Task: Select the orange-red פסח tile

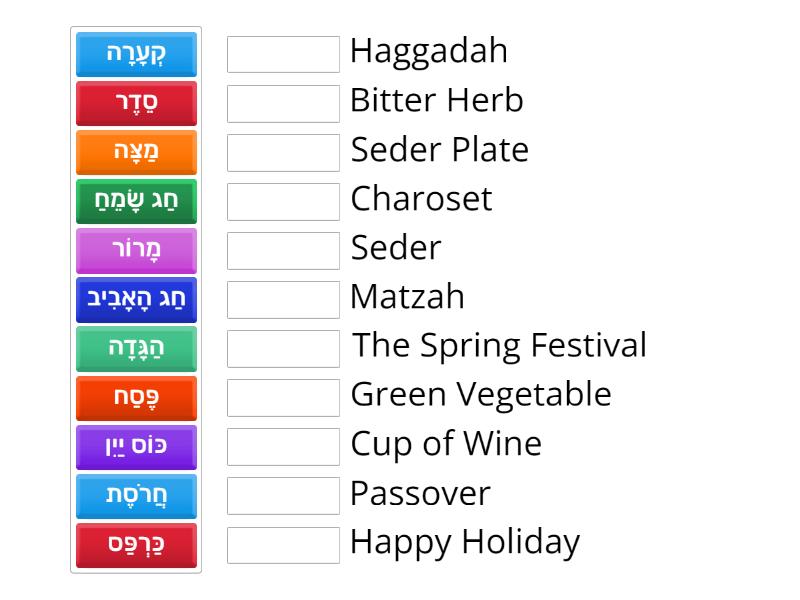Action: tap(136, 398)
